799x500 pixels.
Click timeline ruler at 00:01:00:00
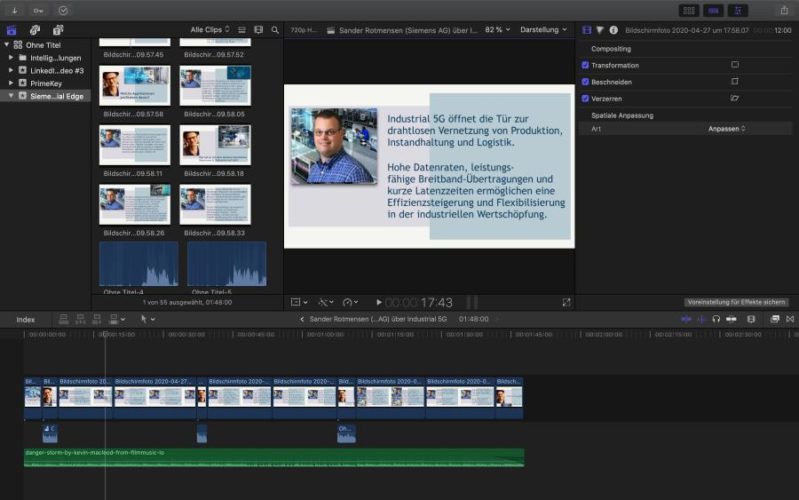point(325,335)
